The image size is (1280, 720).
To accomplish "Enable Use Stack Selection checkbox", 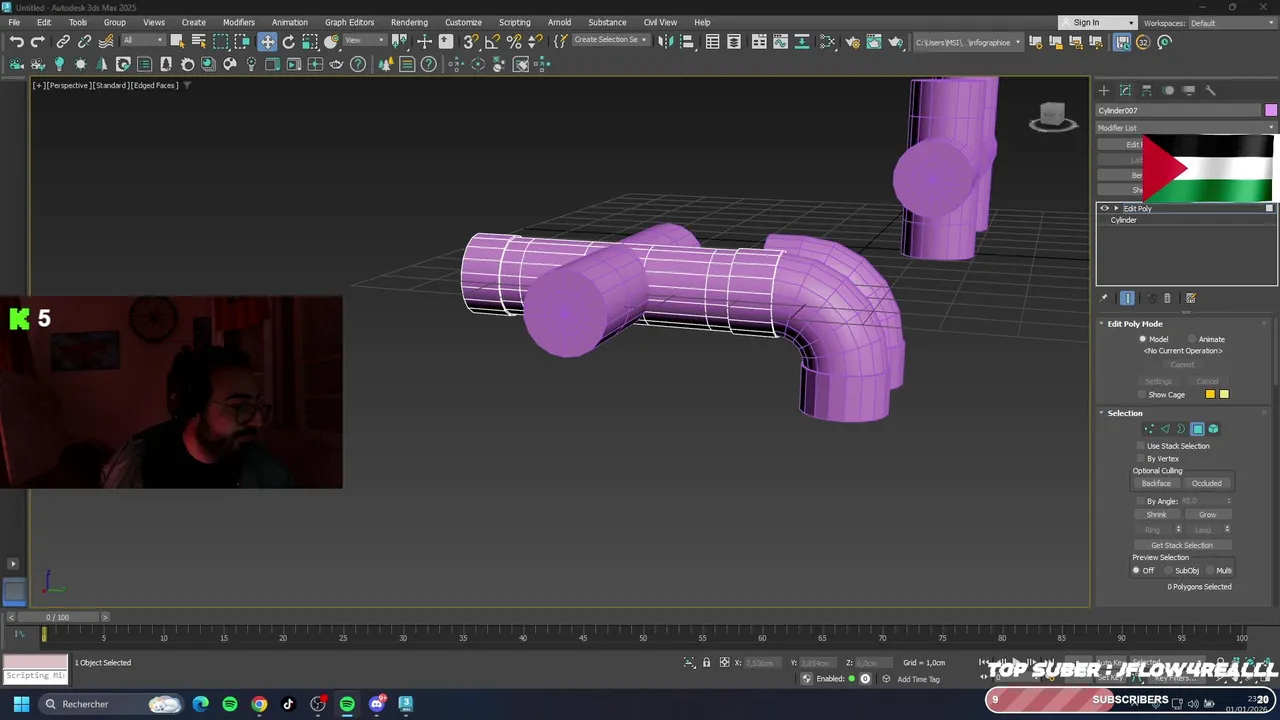I will pyautogui.click(x=1141, y=446).
